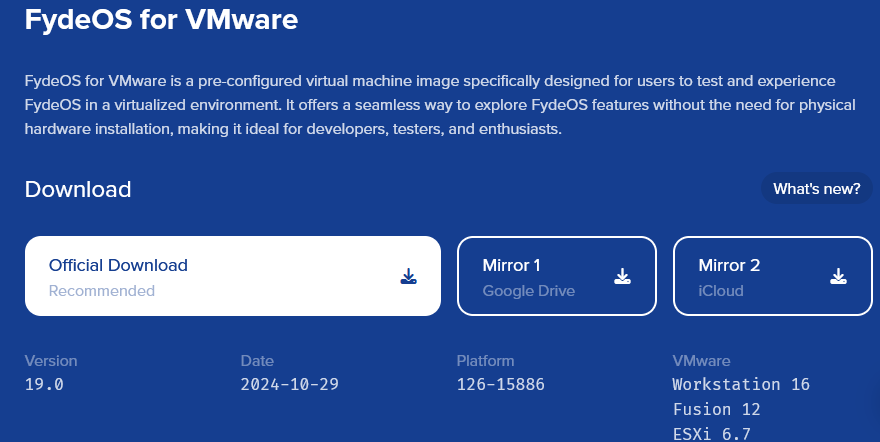Click the Recommended subtitle text
The height and width of the screenshot is (442, 880).
[102, 291]
